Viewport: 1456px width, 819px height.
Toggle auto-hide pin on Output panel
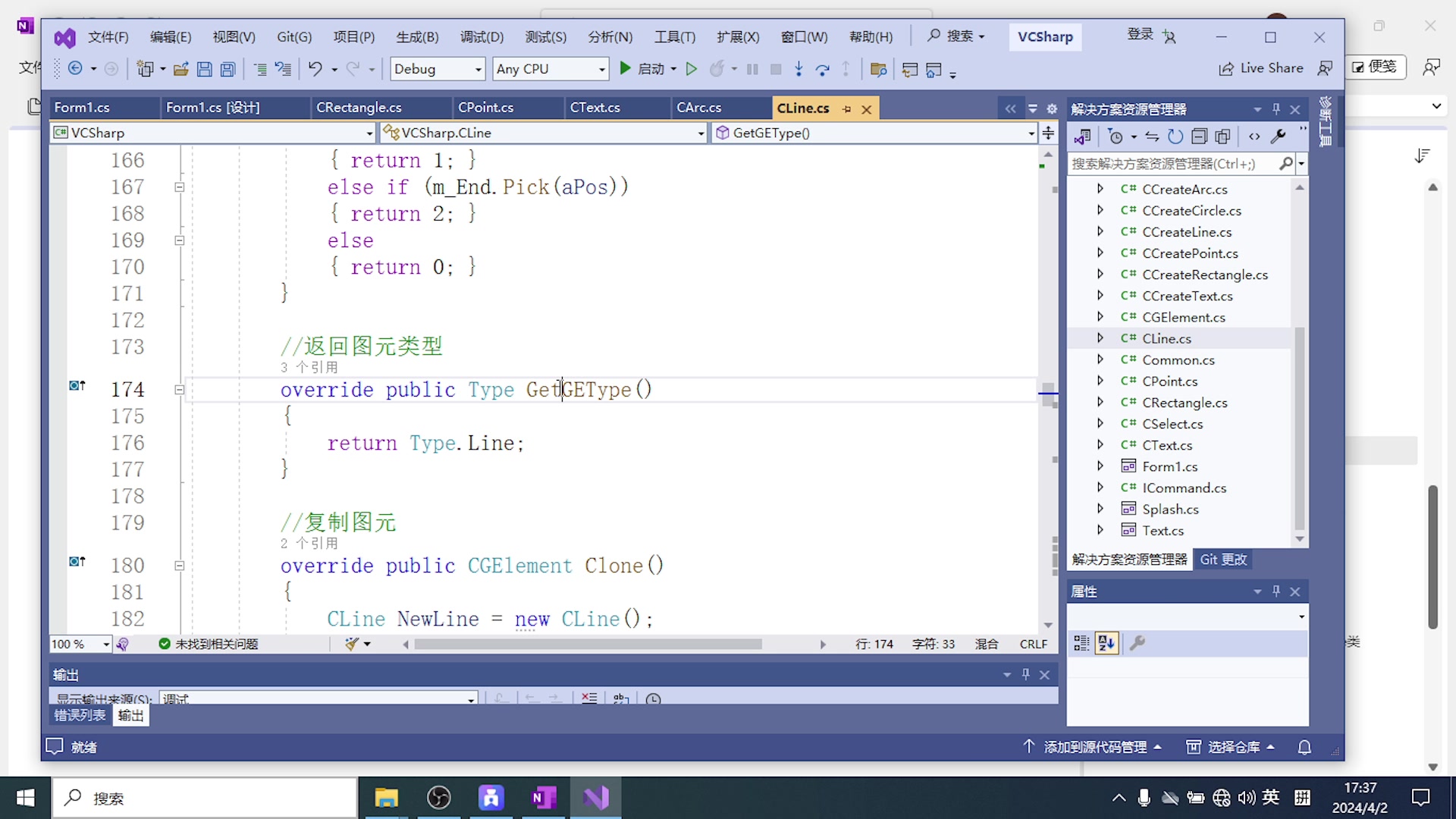tap(1025, 674)
